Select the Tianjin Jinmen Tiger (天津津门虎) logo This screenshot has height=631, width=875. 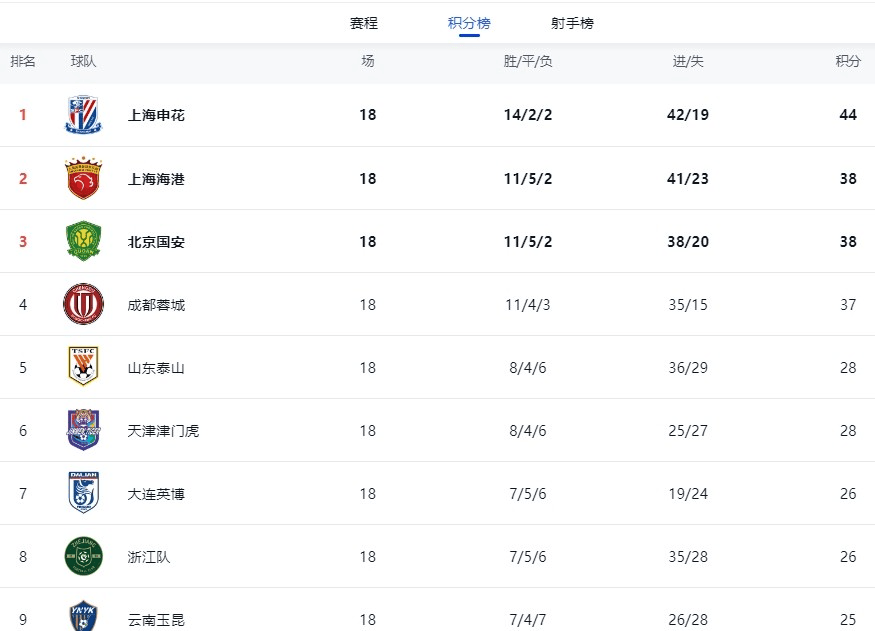pyautogui.click(x=83, y=430)
